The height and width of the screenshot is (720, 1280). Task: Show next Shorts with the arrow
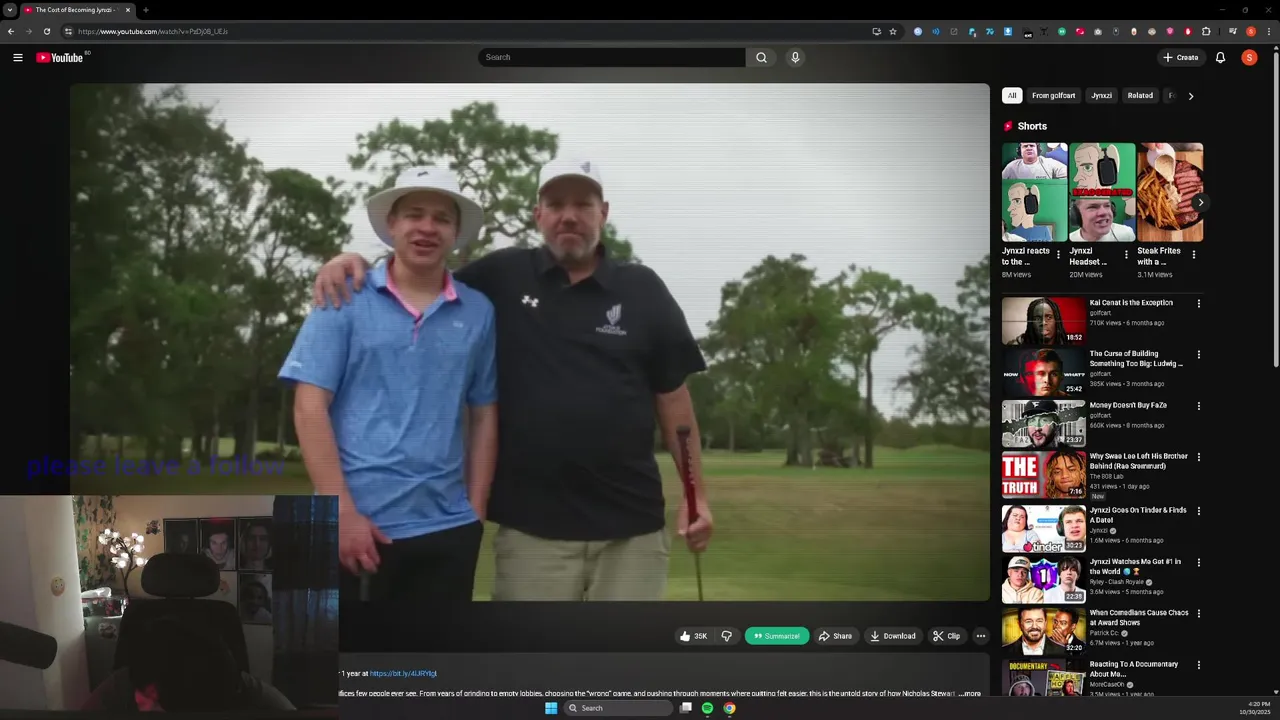1200,203
